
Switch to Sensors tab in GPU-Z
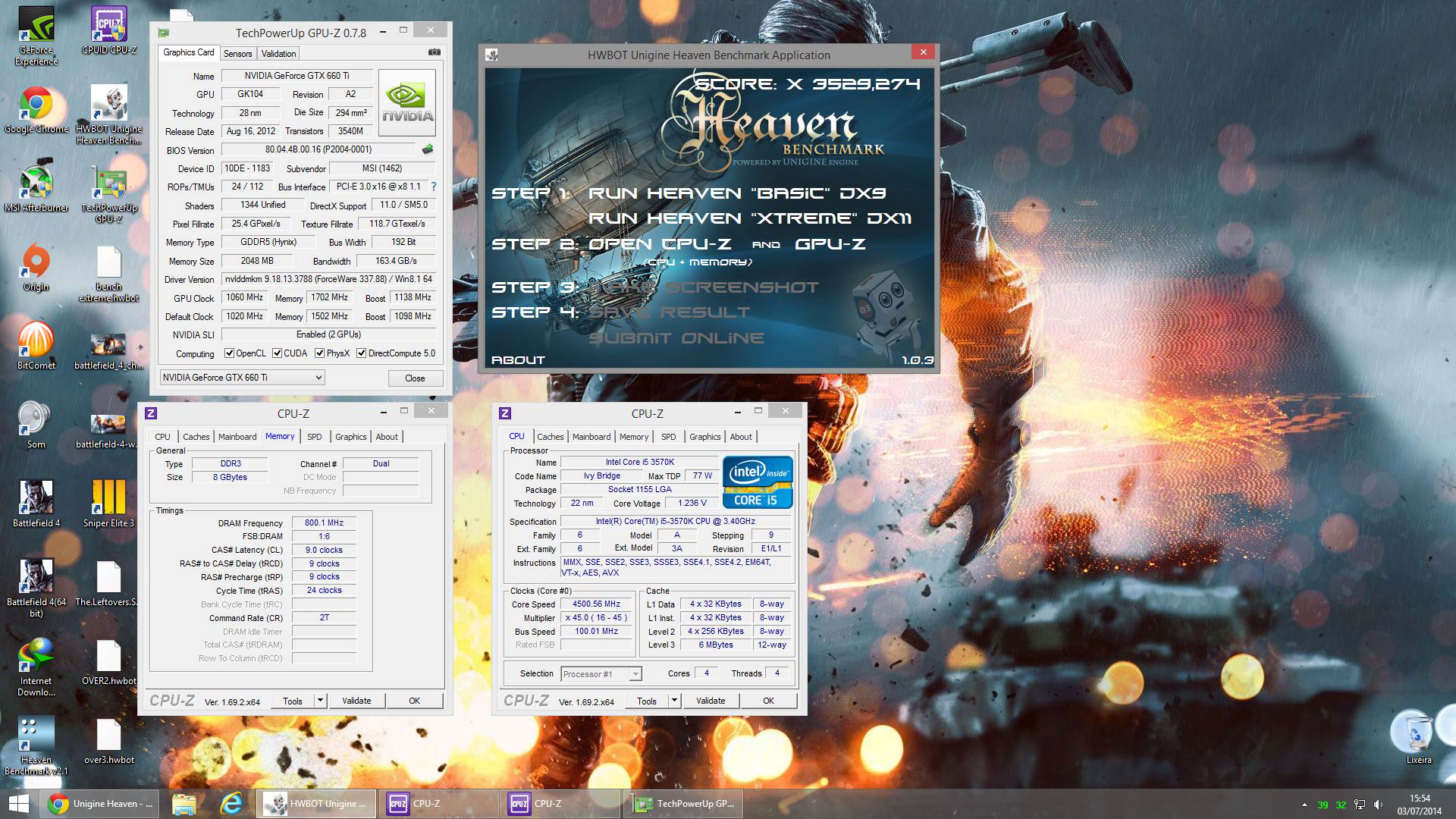(x=237, y=54)
